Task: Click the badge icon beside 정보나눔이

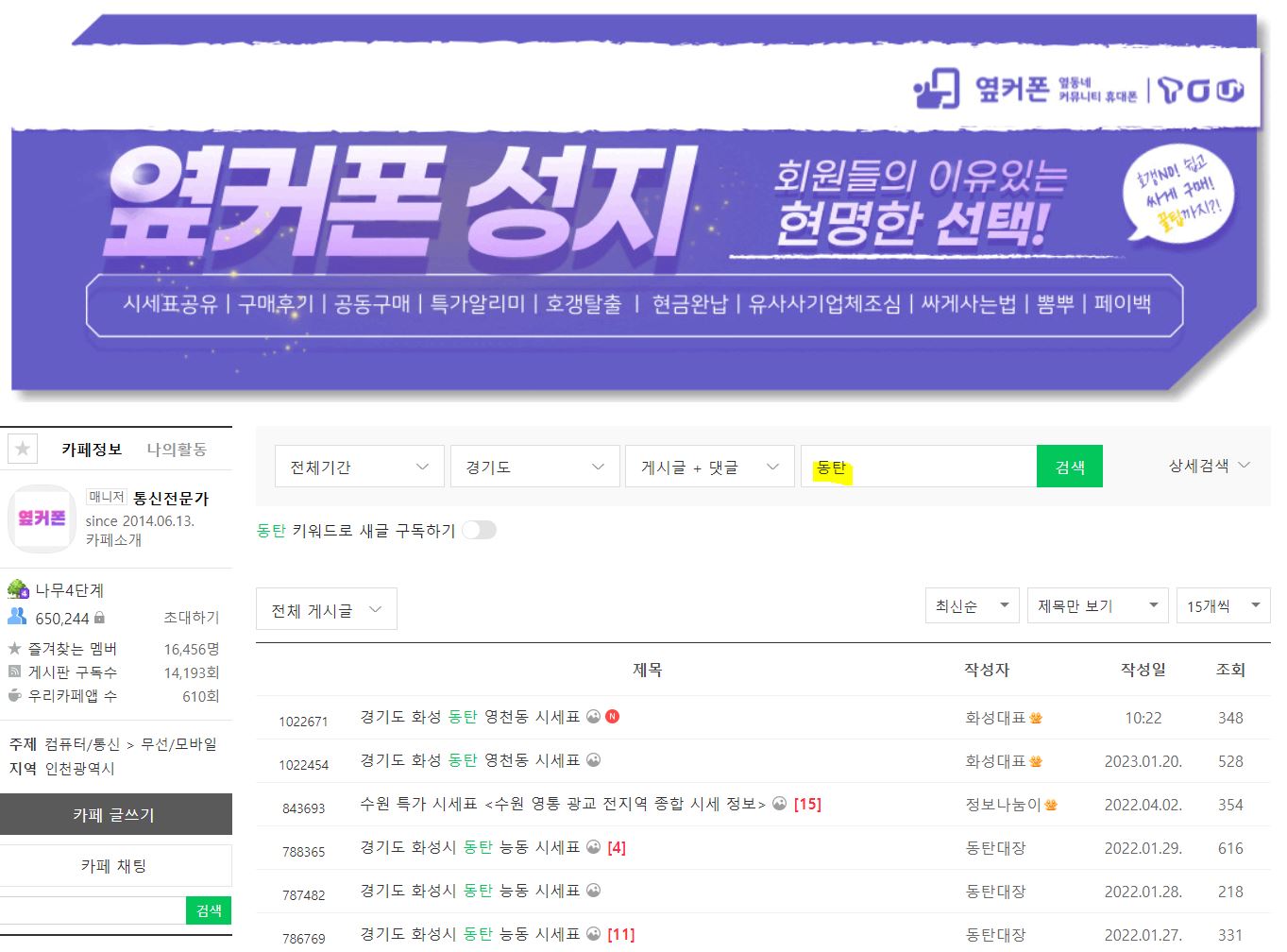Action: [1051, 805]
